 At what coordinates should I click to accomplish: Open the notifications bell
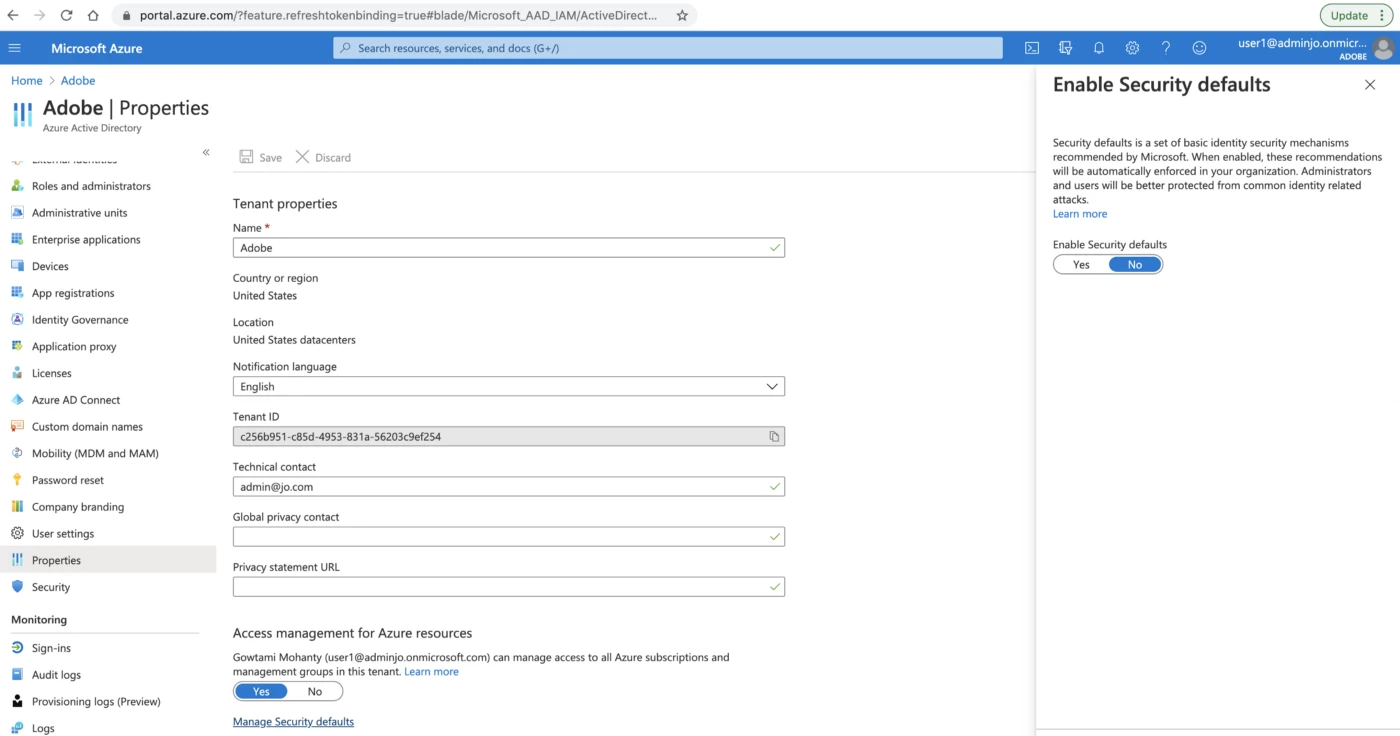[1099, 48]
